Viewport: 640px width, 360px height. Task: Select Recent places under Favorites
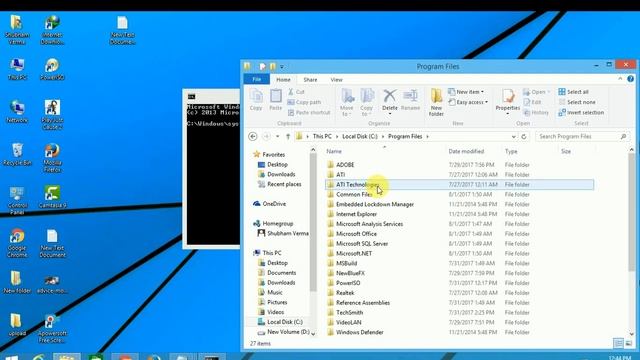pyautogui.click(x=280, y=184)
